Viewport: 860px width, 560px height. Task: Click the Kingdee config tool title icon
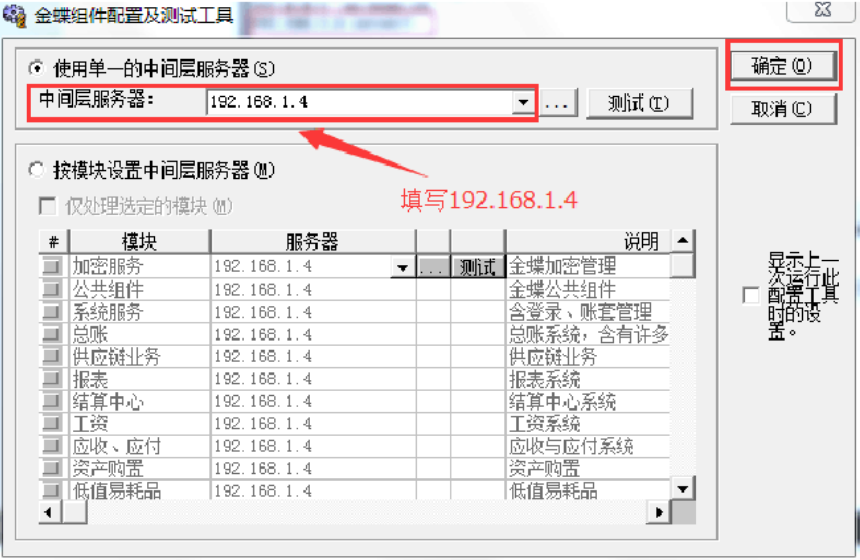(14, 15)
